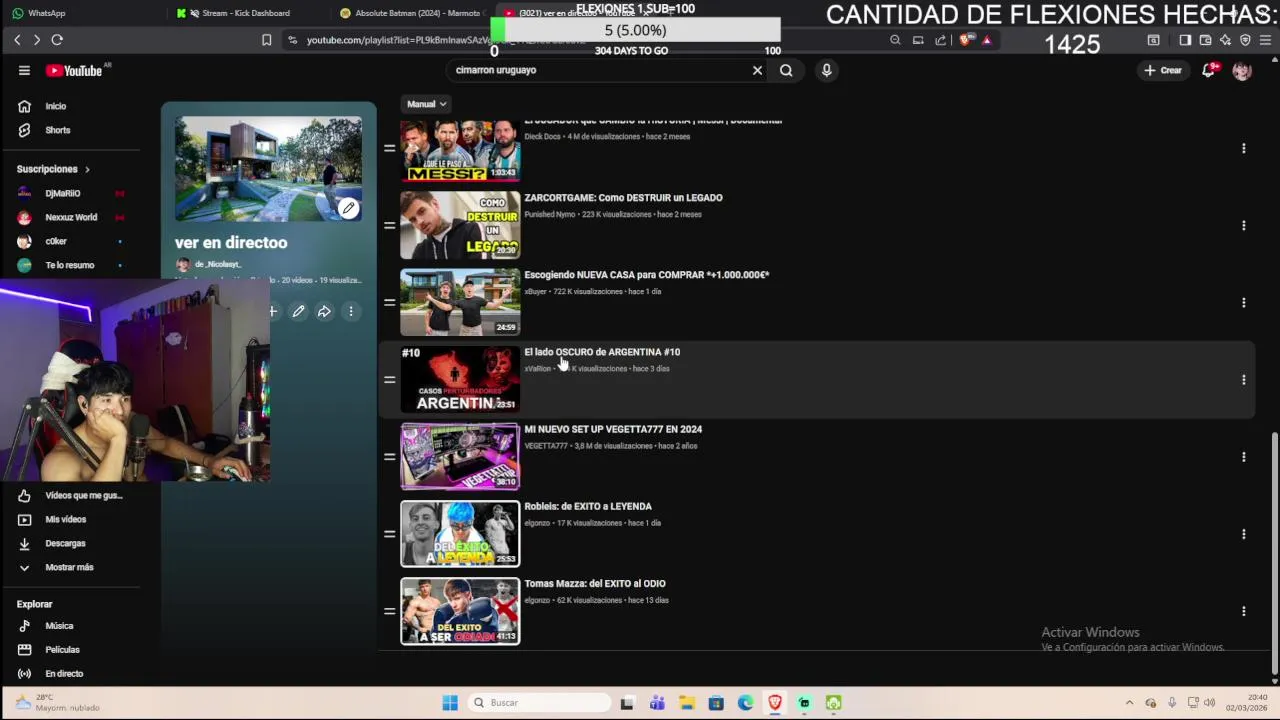Open options for the Robleis video
1280x720 pixels.
coord(1243,534)
